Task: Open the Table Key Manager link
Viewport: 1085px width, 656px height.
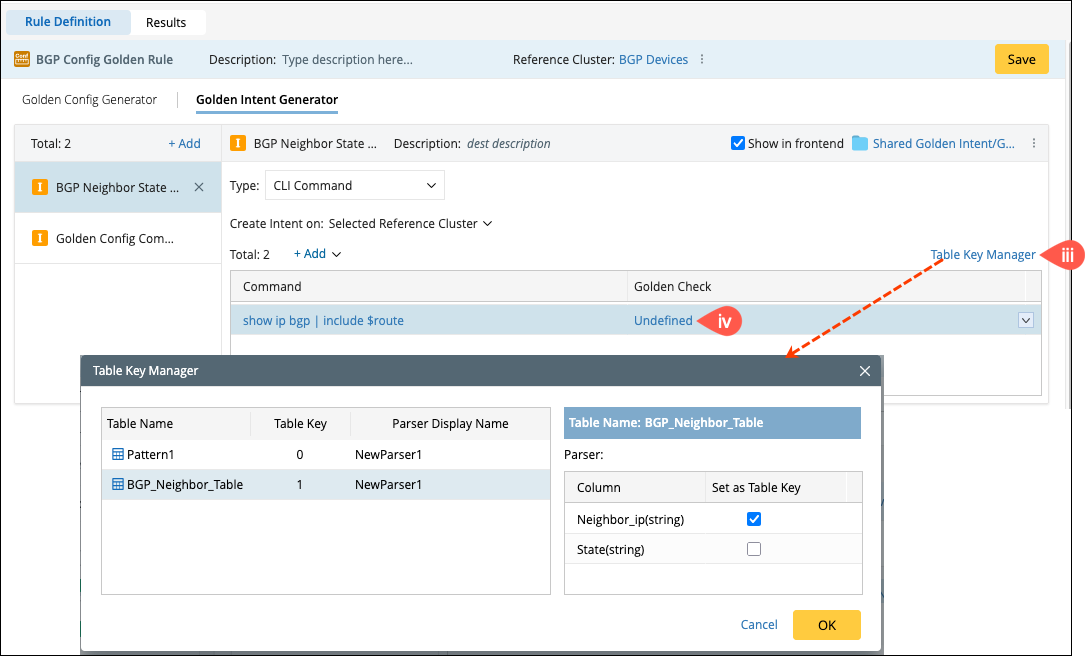Action: [983, 255]
